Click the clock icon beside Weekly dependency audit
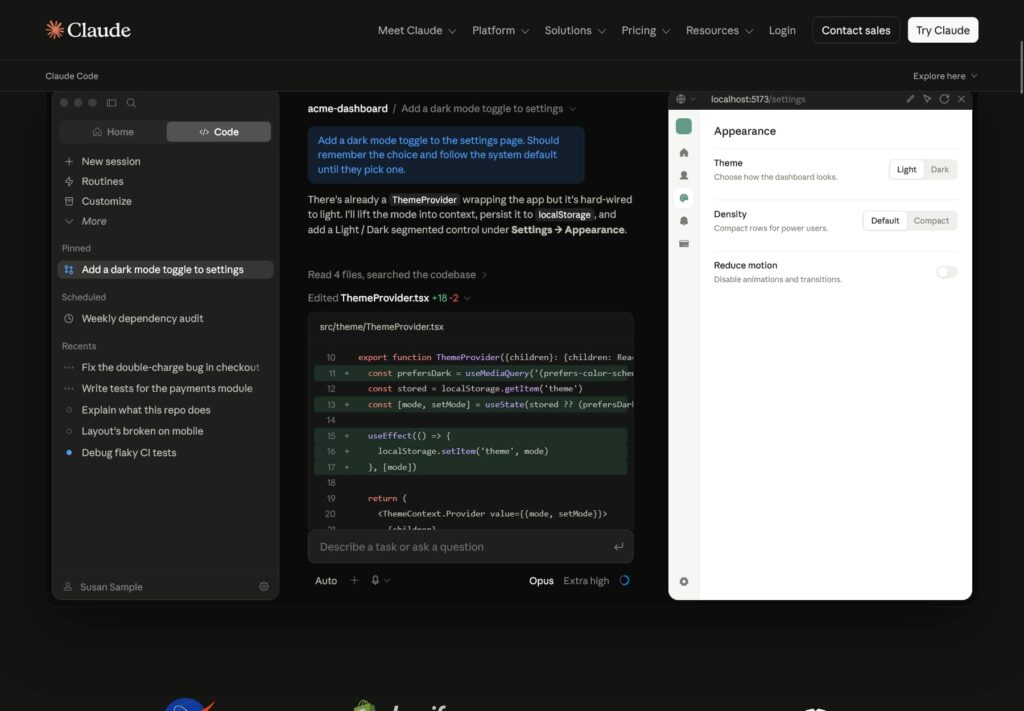Image resolution: width=1024 pixels, height=711 pixels. pyautogui.click(x=69, y=319)
